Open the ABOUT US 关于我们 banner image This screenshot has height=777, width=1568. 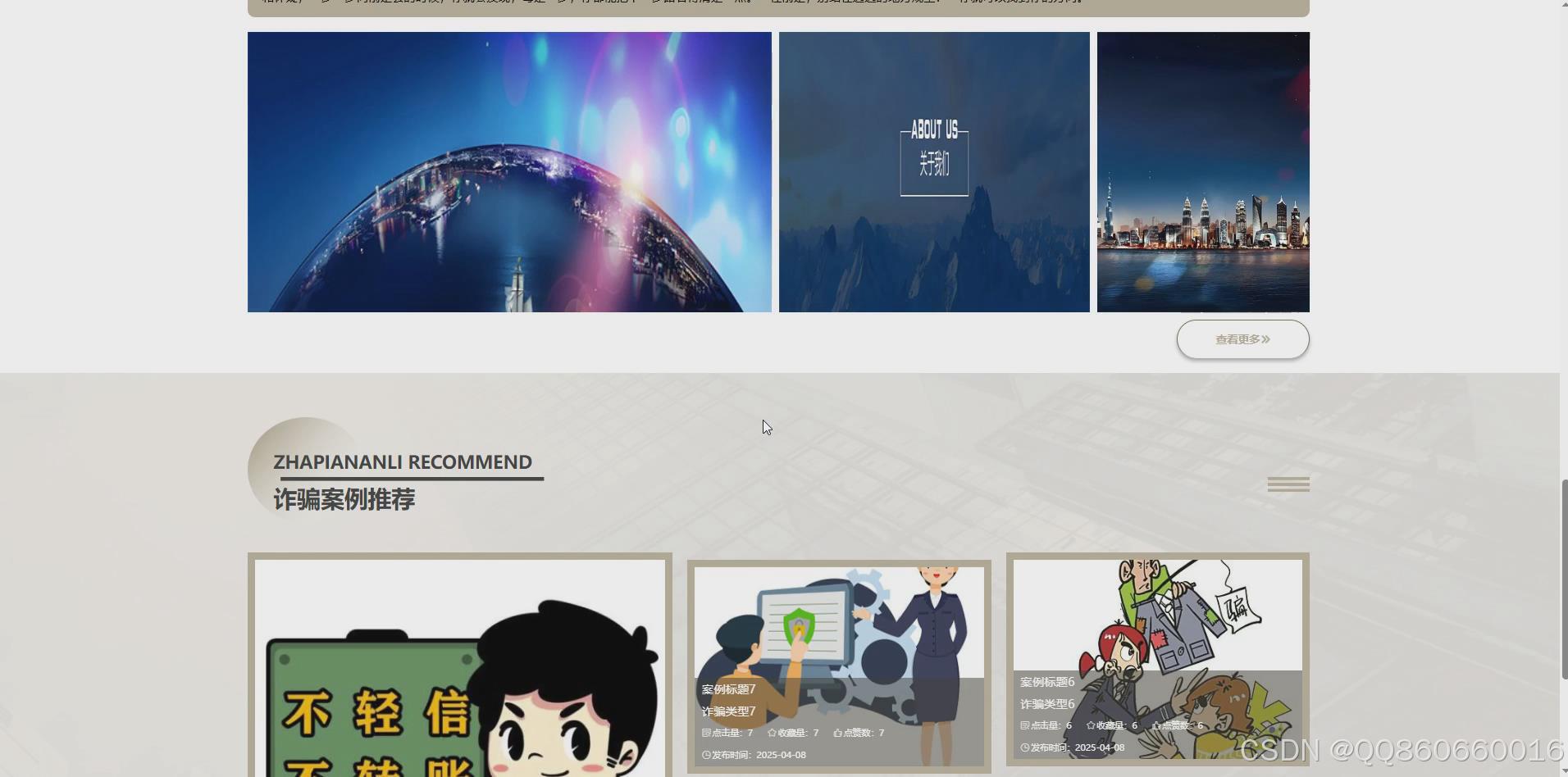pos(934,172)
